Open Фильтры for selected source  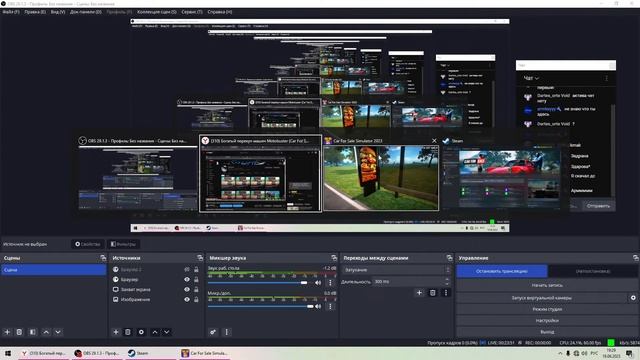click(124, 244)
